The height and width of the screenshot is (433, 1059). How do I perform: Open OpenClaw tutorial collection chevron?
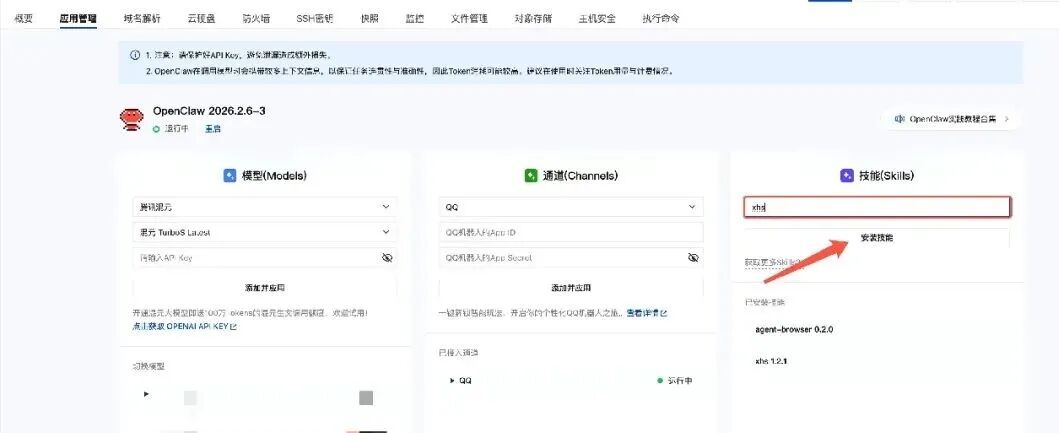[1007, 119]
